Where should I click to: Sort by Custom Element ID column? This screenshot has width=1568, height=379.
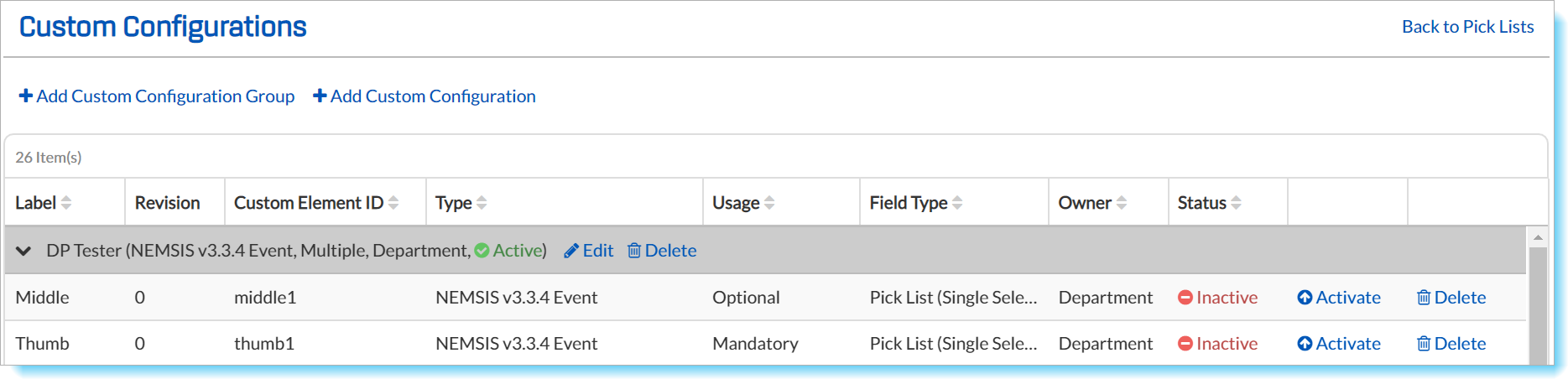point(393,203)
